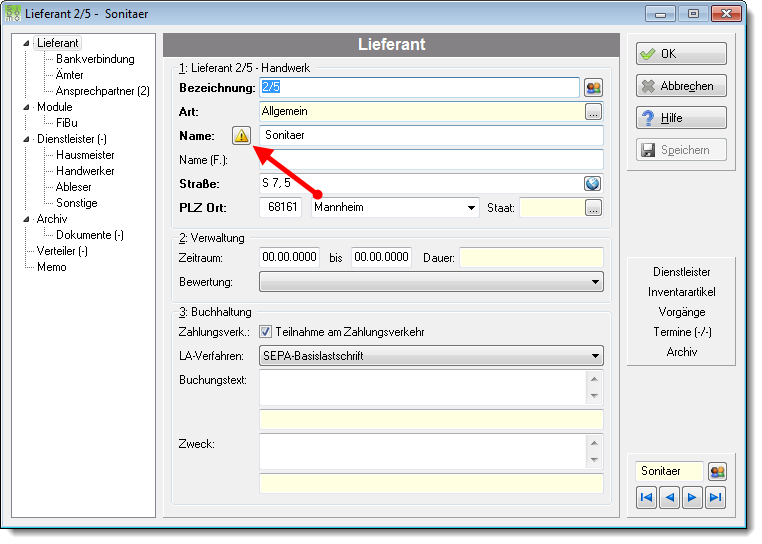Click the Staat field

click(x=552, y=208)
